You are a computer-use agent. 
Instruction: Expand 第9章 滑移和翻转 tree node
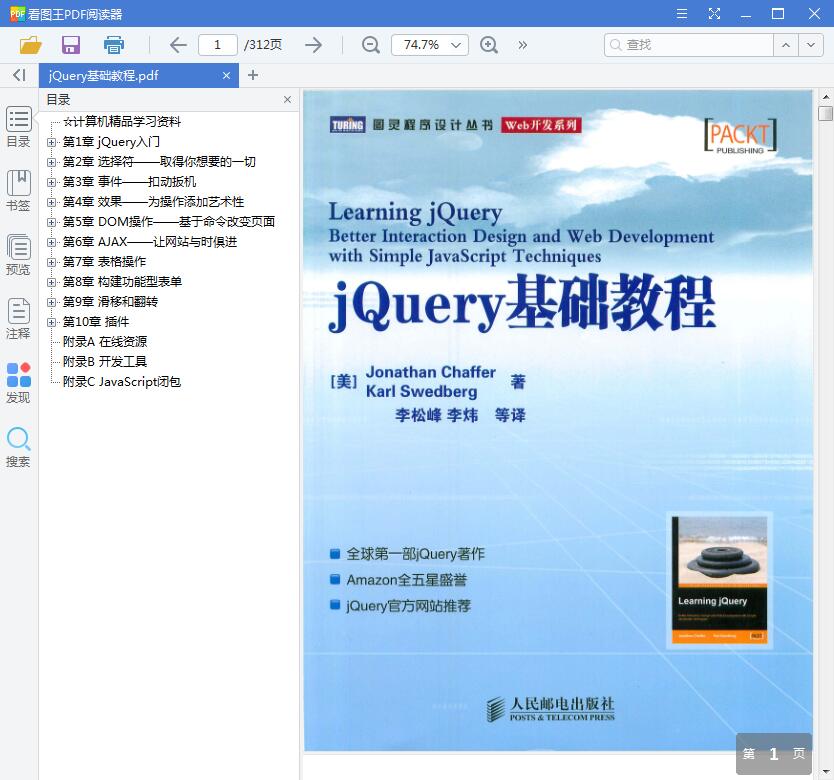52,302
